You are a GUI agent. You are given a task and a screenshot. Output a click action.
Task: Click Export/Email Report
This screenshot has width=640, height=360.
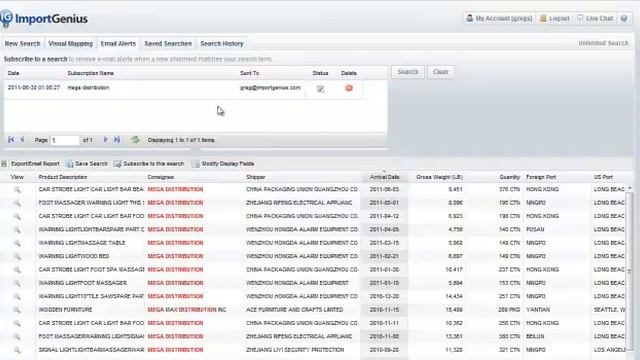[31, 164]
